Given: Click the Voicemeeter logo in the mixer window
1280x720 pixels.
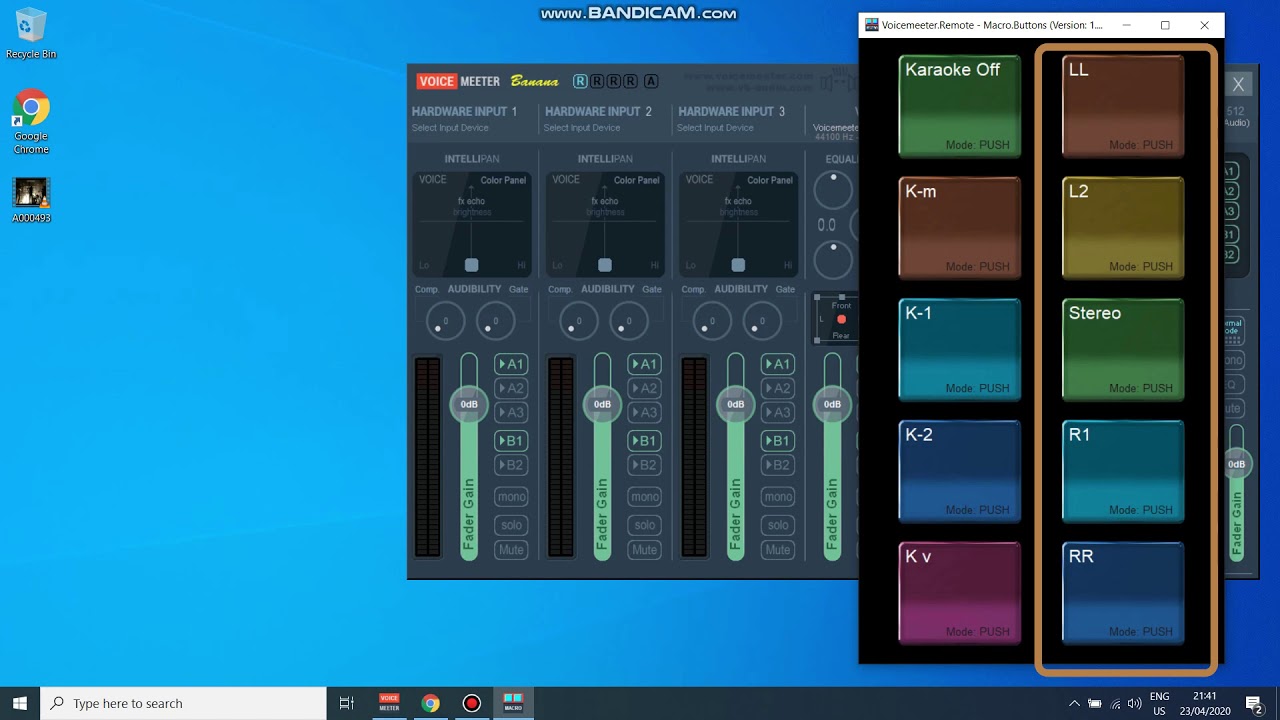Looking at the screenshot, I should coord(459,81).
